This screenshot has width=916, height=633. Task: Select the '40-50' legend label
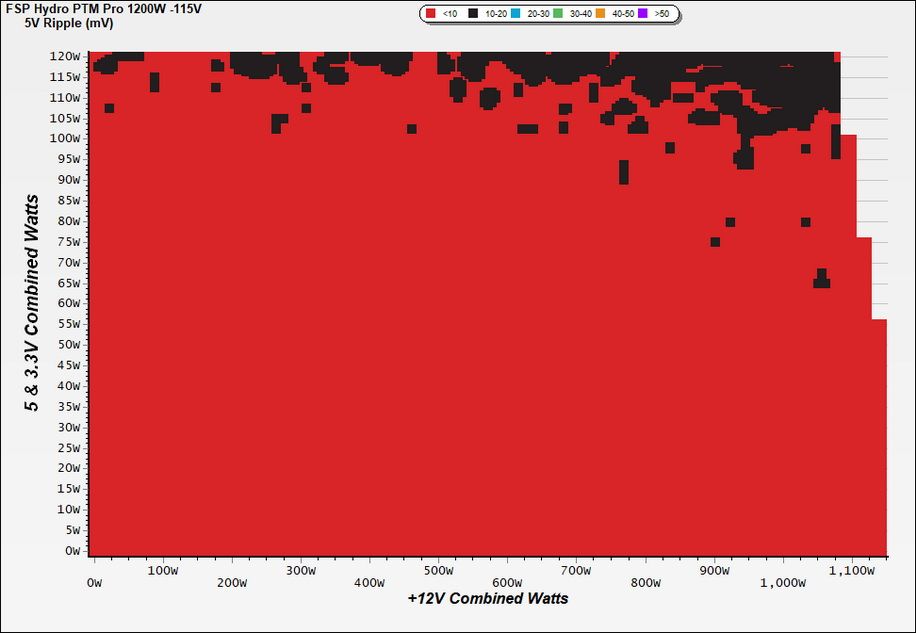click(x=623, y=13)
